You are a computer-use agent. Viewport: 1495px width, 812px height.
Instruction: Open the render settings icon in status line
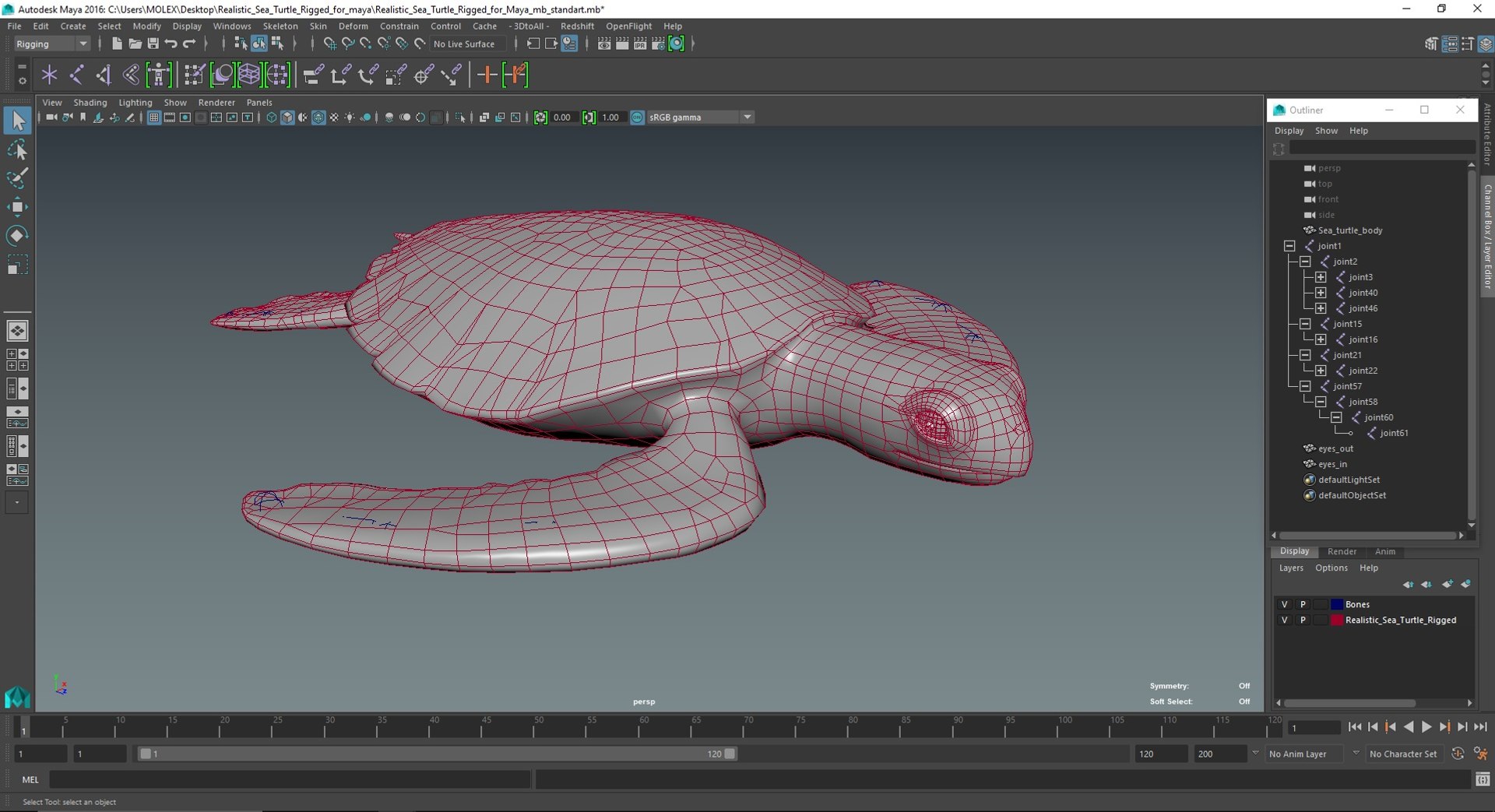(658, 44)
